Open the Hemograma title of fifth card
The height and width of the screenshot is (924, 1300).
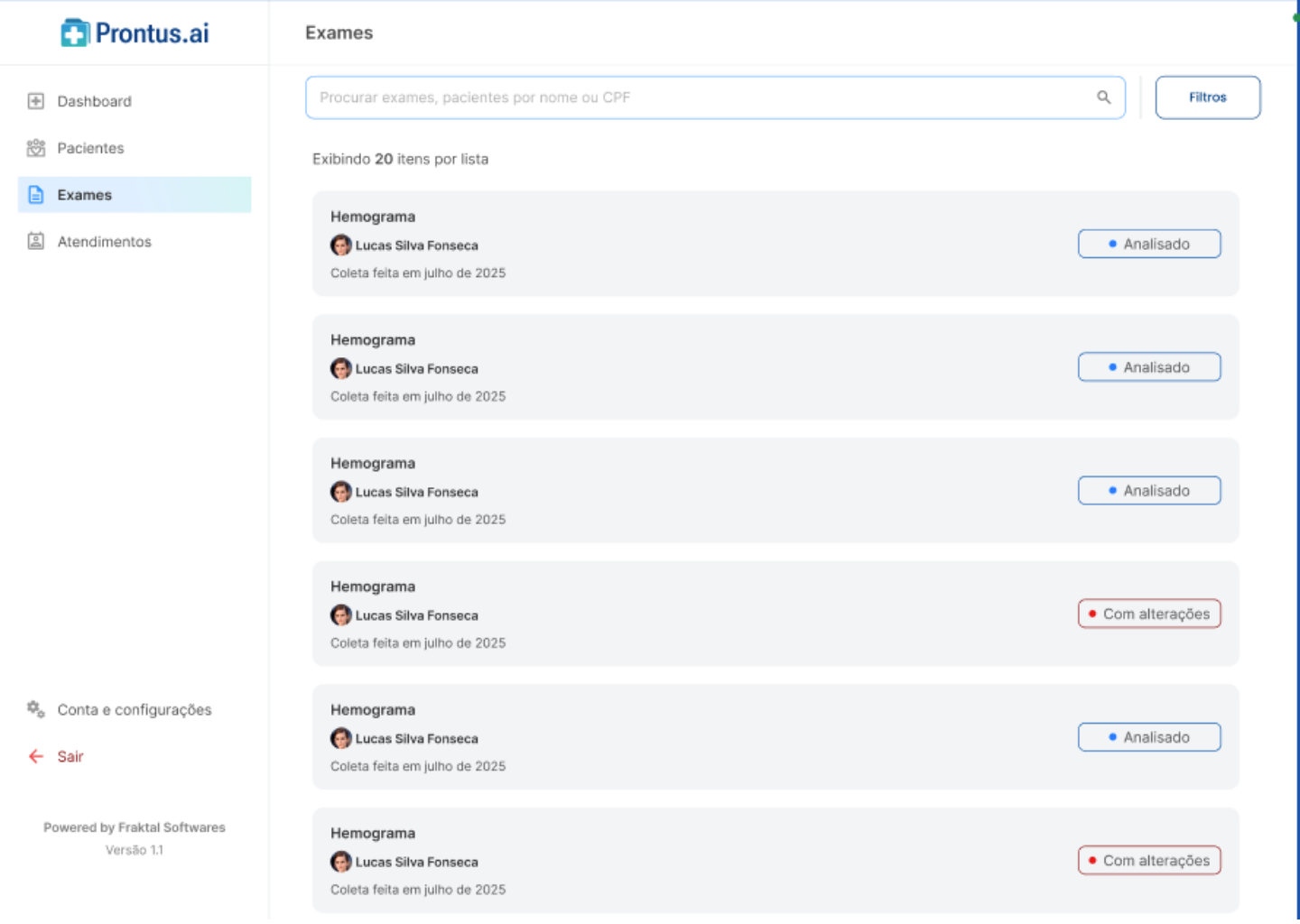[373, 710]
